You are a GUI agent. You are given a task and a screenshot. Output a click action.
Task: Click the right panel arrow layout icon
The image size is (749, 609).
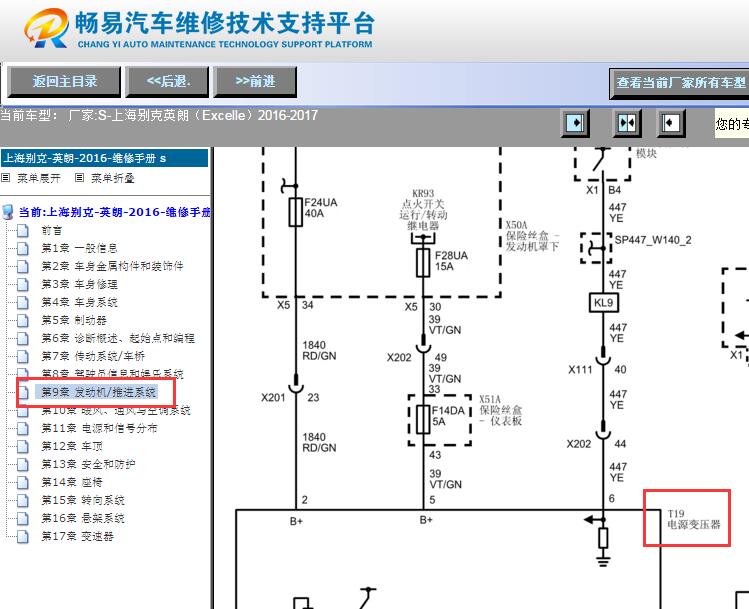pos(671,123)
